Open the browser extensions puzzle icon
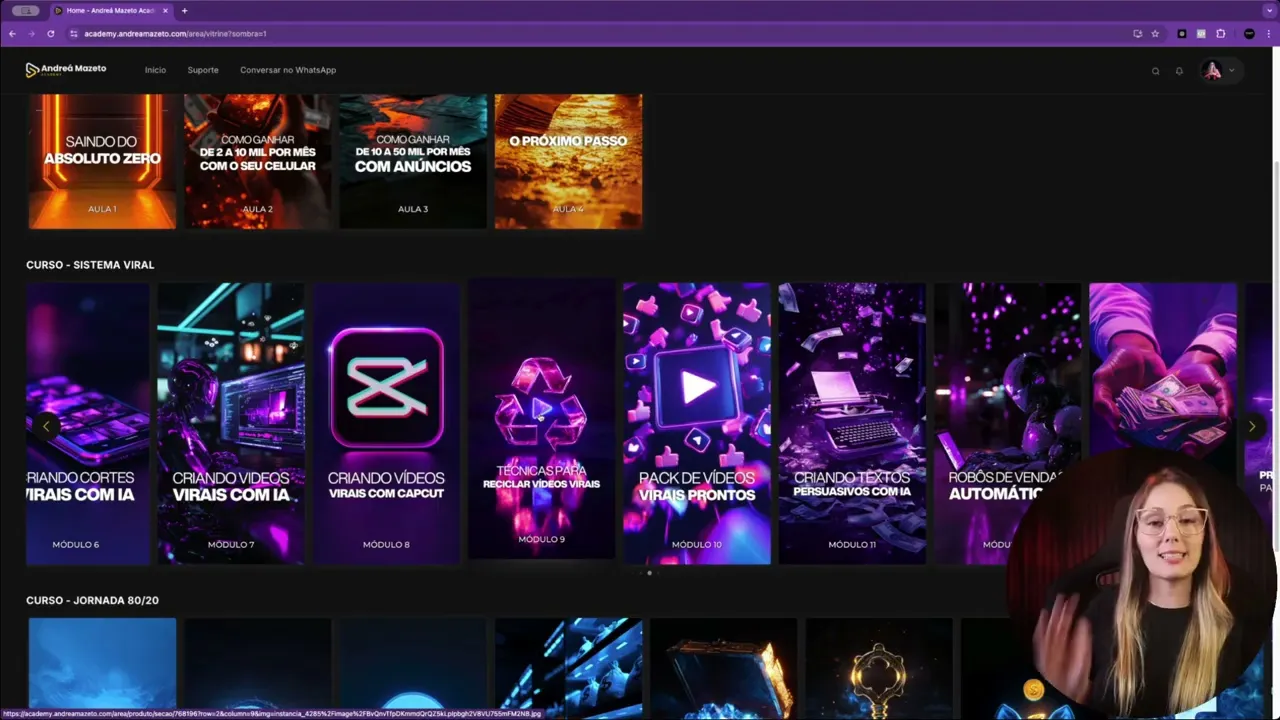Image resolution: width=1280 pixels, height=720 pixels. coord(1221,33)
